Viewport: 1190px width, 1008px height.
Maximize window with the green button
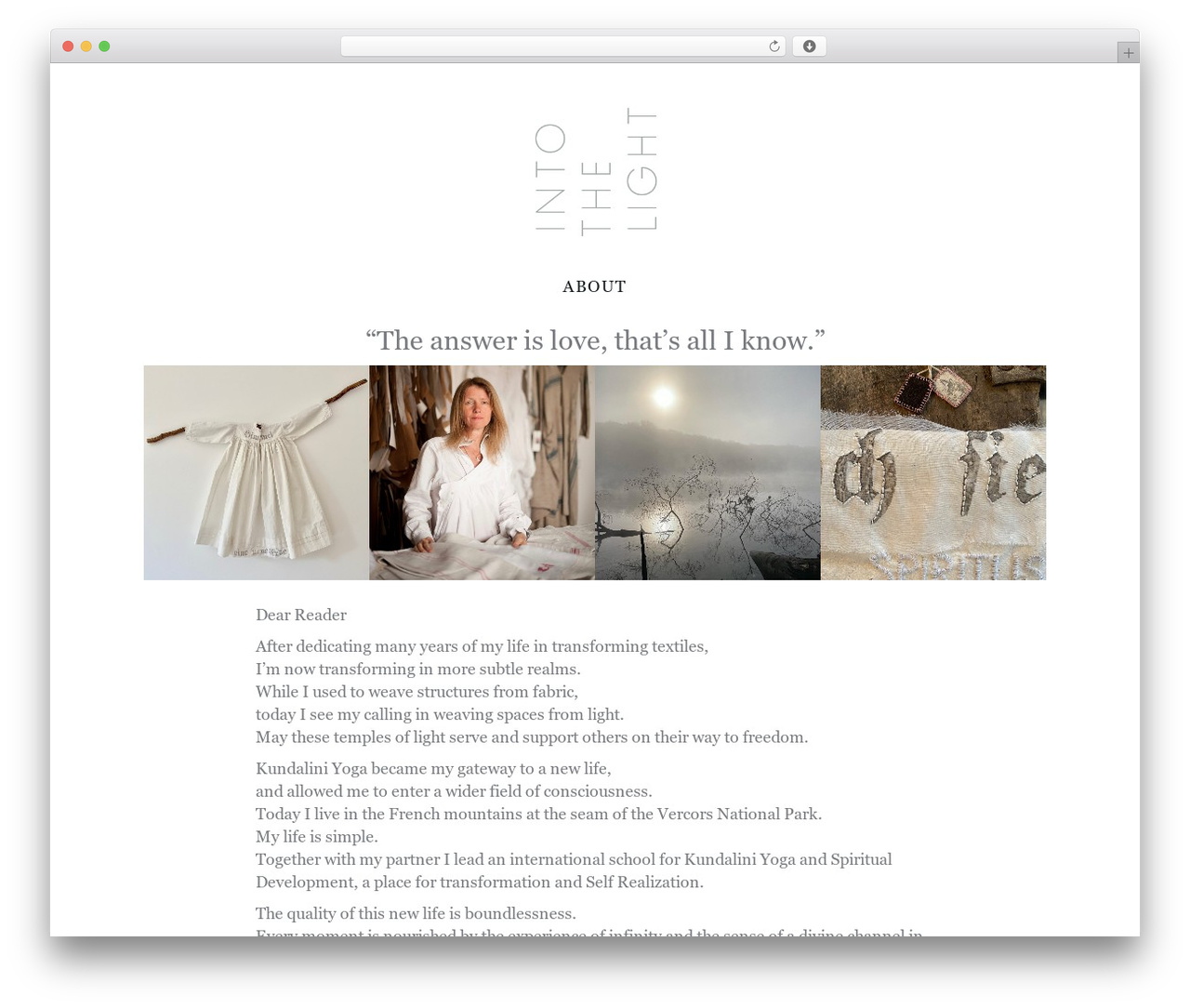click(104, 46)
